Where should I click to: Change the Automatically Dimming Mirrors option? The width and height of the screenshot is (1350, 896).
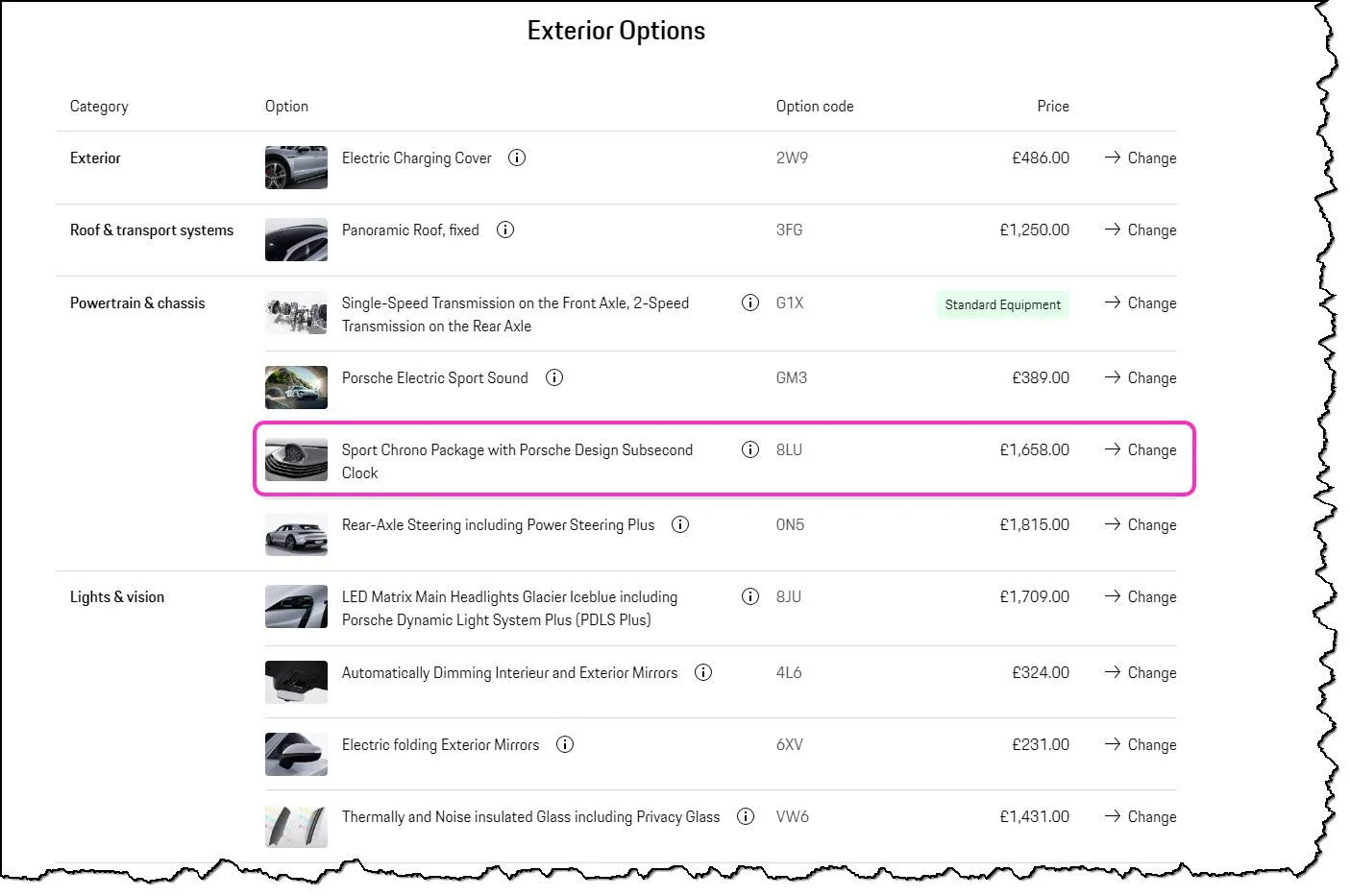click(x=1141, y=672)
